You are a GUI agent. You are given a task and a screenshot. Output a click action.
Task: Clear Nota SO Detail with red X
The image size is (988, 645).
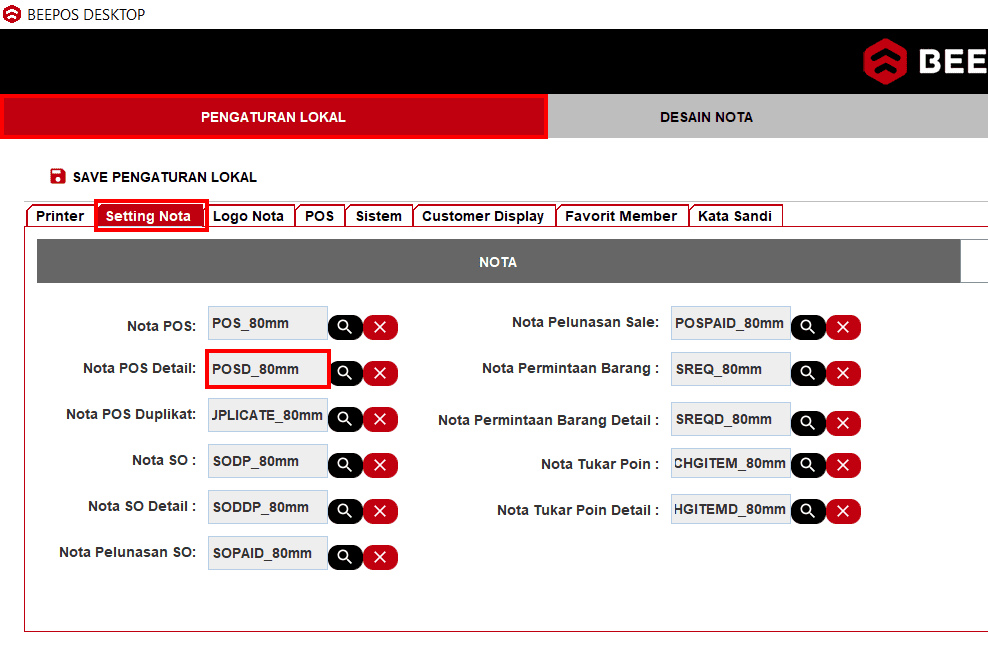(x=380, y=511)
